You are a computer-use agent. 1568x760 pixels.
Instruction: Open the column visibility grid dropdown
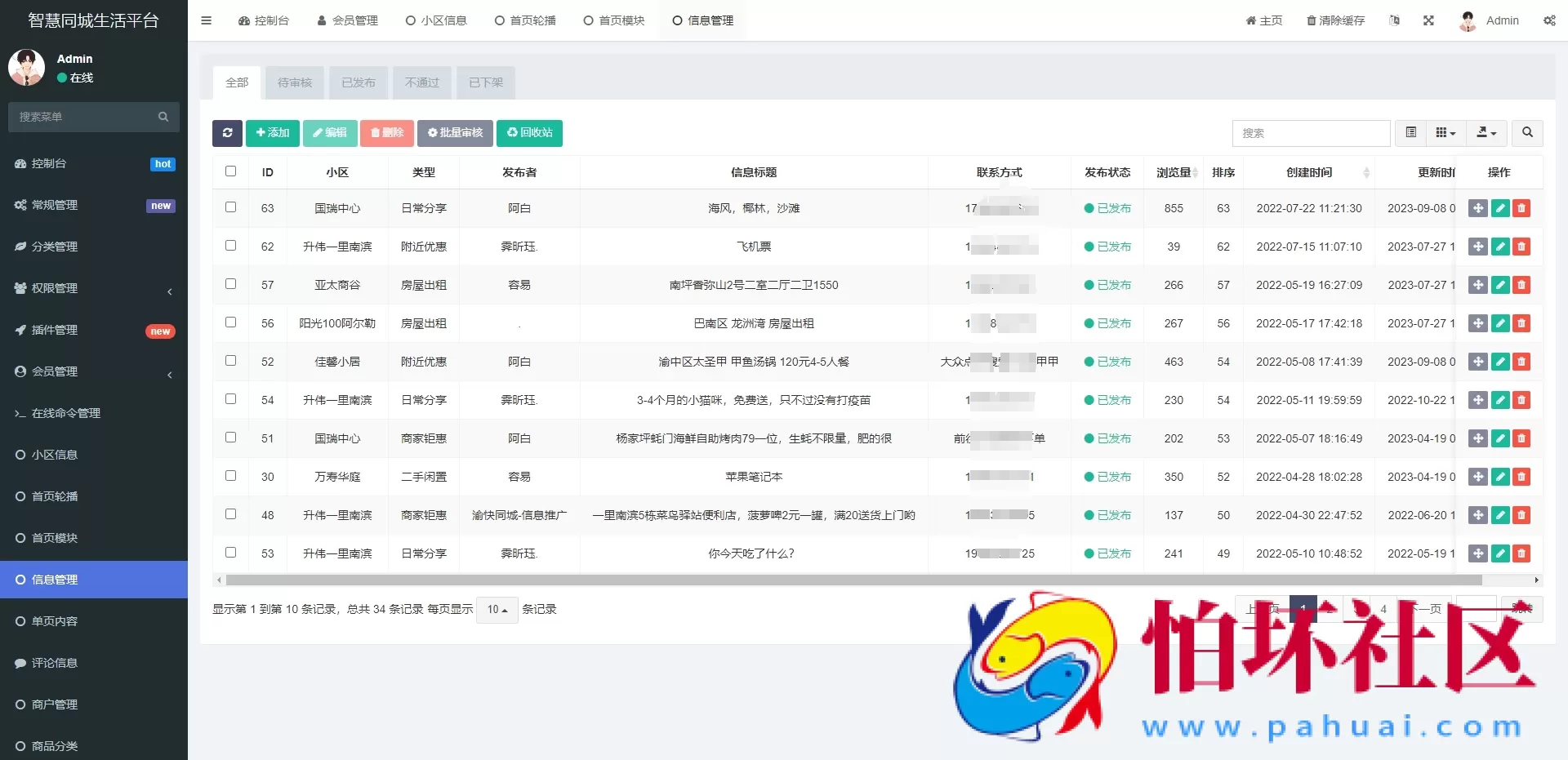point(1445,133)
